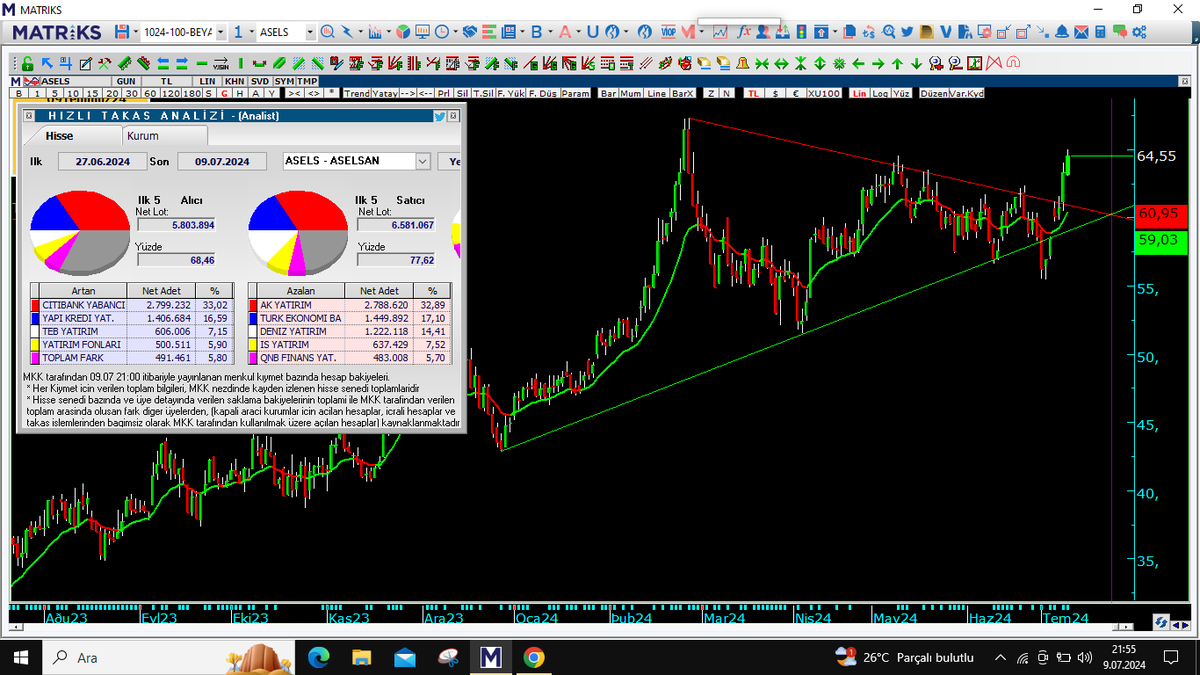This screenshot has height=675, width=1200.
Task: Expand the B toolbar dropdown arrow
Action: (550, 32)
